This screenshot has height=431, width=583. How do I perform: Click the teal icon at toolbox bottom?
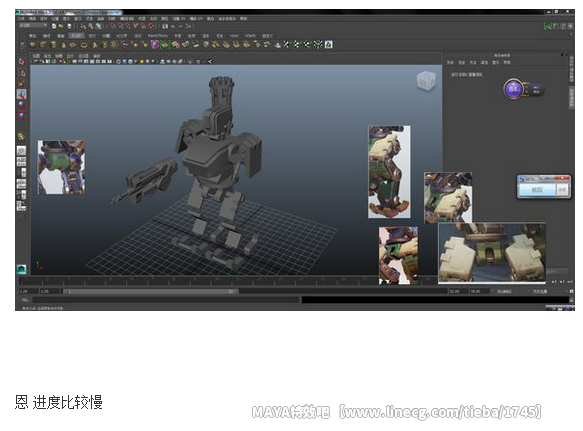pyautogui.click(x=21, y=269)
